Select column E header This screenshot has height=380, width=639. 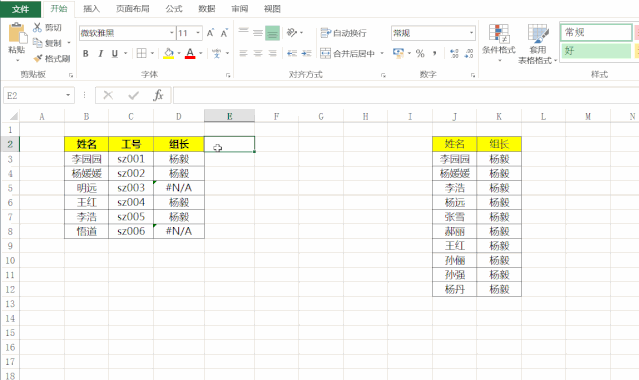click(229, 116)
